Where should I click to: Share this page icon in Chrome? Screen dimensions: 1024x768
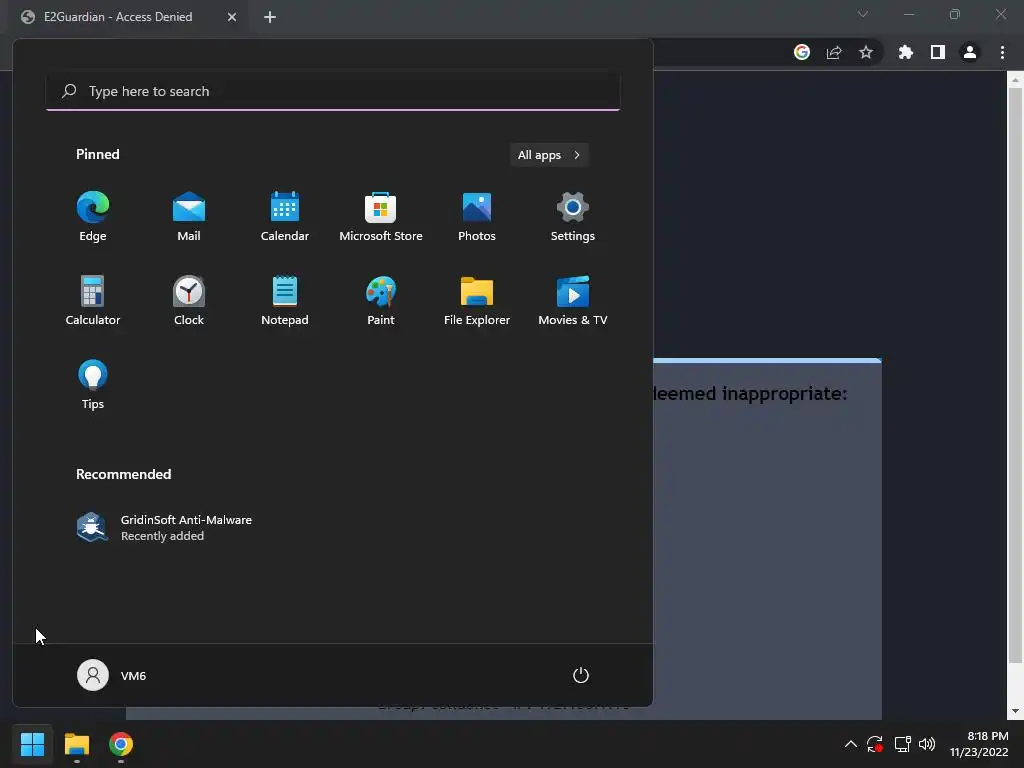834,52
